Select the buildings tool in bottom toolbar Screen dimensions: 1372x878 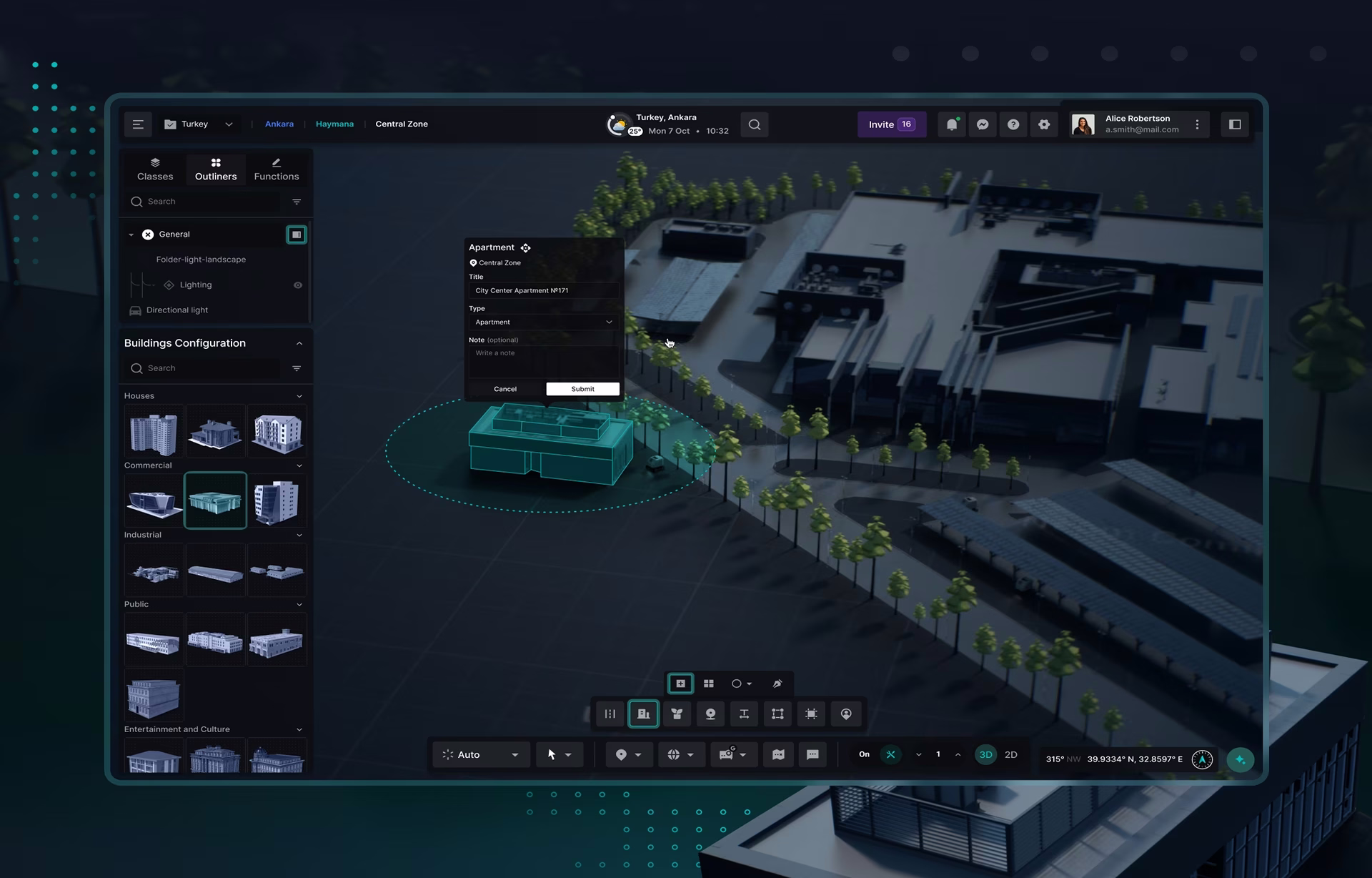tap(643, 714)
